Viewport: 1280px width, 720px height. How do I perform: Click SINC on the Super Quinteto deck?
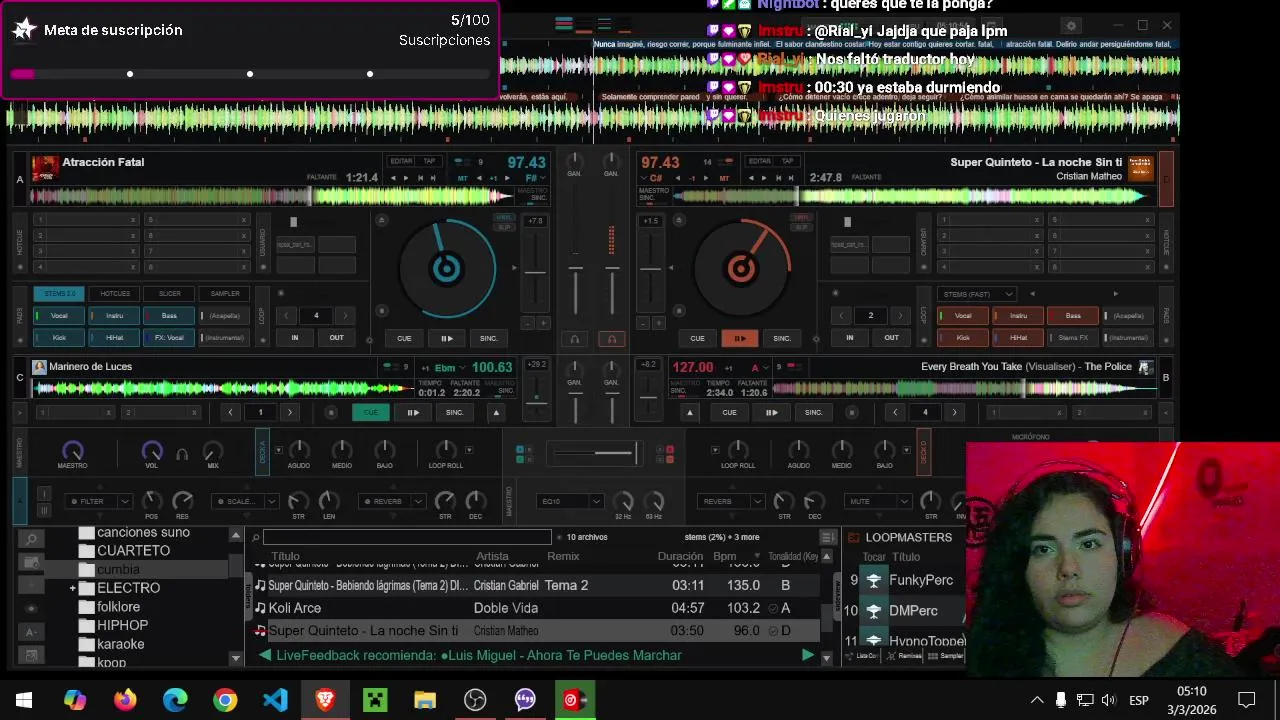(x=782, y=338)
